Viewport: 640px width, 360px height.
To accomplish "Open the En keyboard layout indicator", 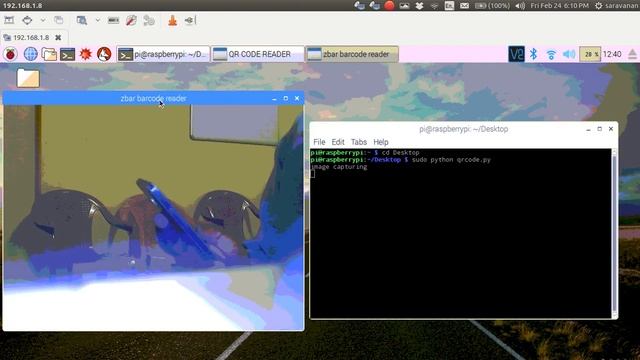I will point(449,5).
